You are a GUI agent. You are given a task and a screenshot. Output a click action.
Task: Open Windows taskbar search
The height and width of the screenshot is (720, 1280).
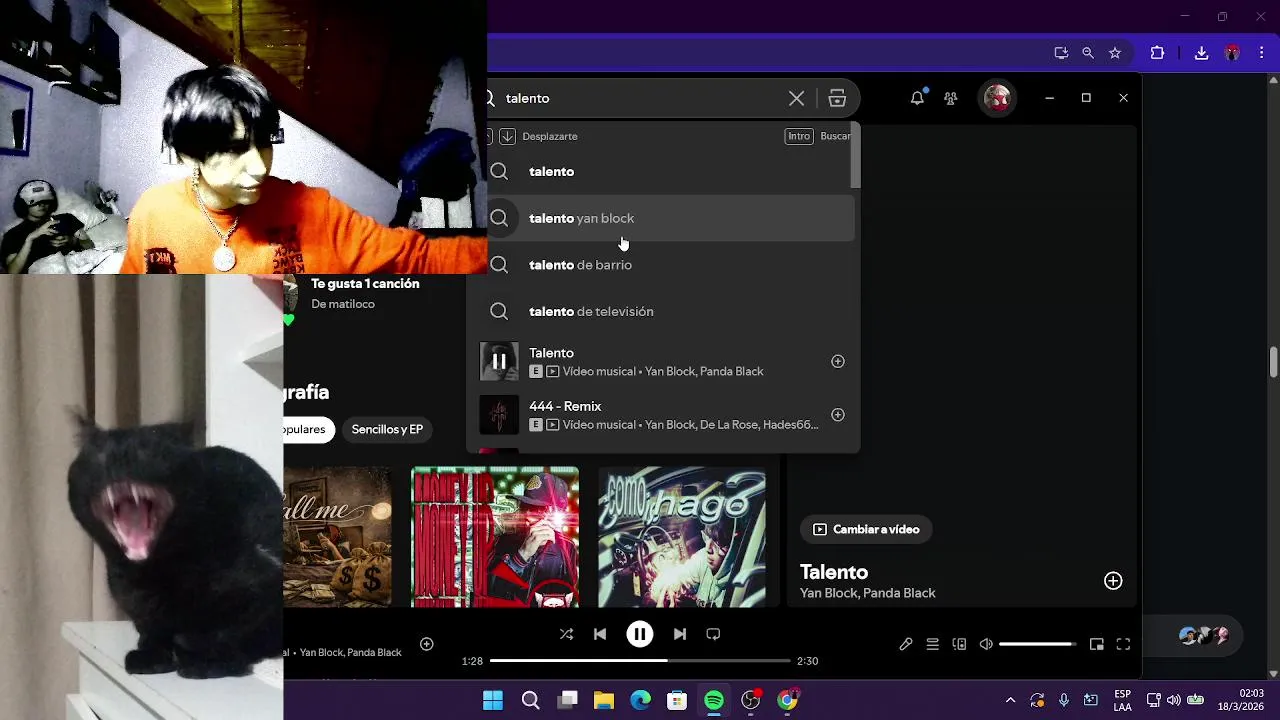pyautogui.click(x=530, y=700)
